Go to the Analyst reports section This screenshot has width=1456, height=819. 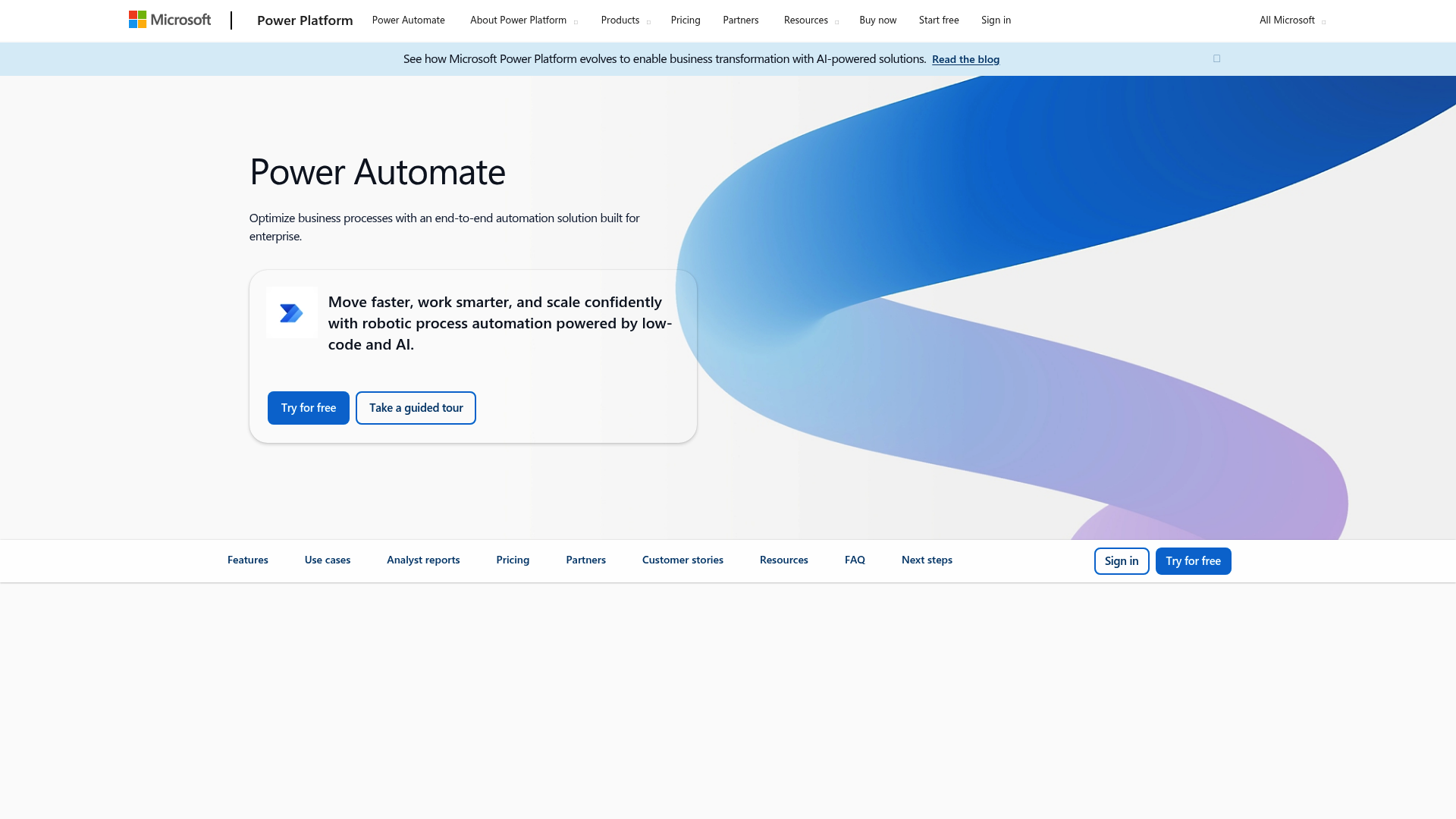(422, 560)
